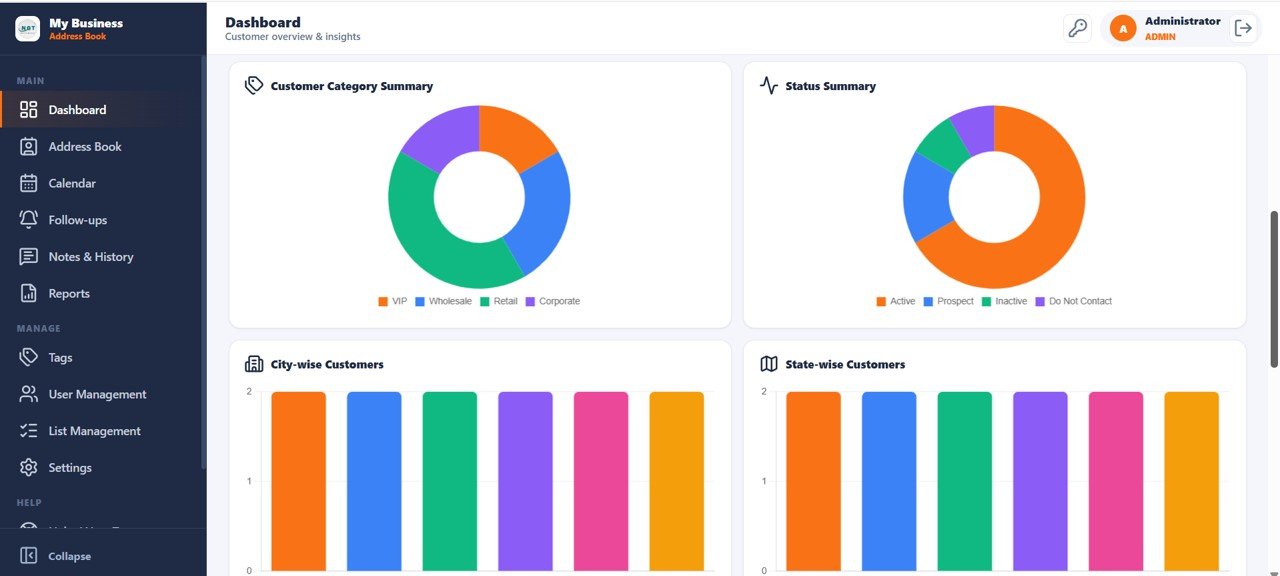Click the Calendar icon in sidebar
Image resolution: width=1280 pixels, height=576 pixels.
[x=29, y=183]
